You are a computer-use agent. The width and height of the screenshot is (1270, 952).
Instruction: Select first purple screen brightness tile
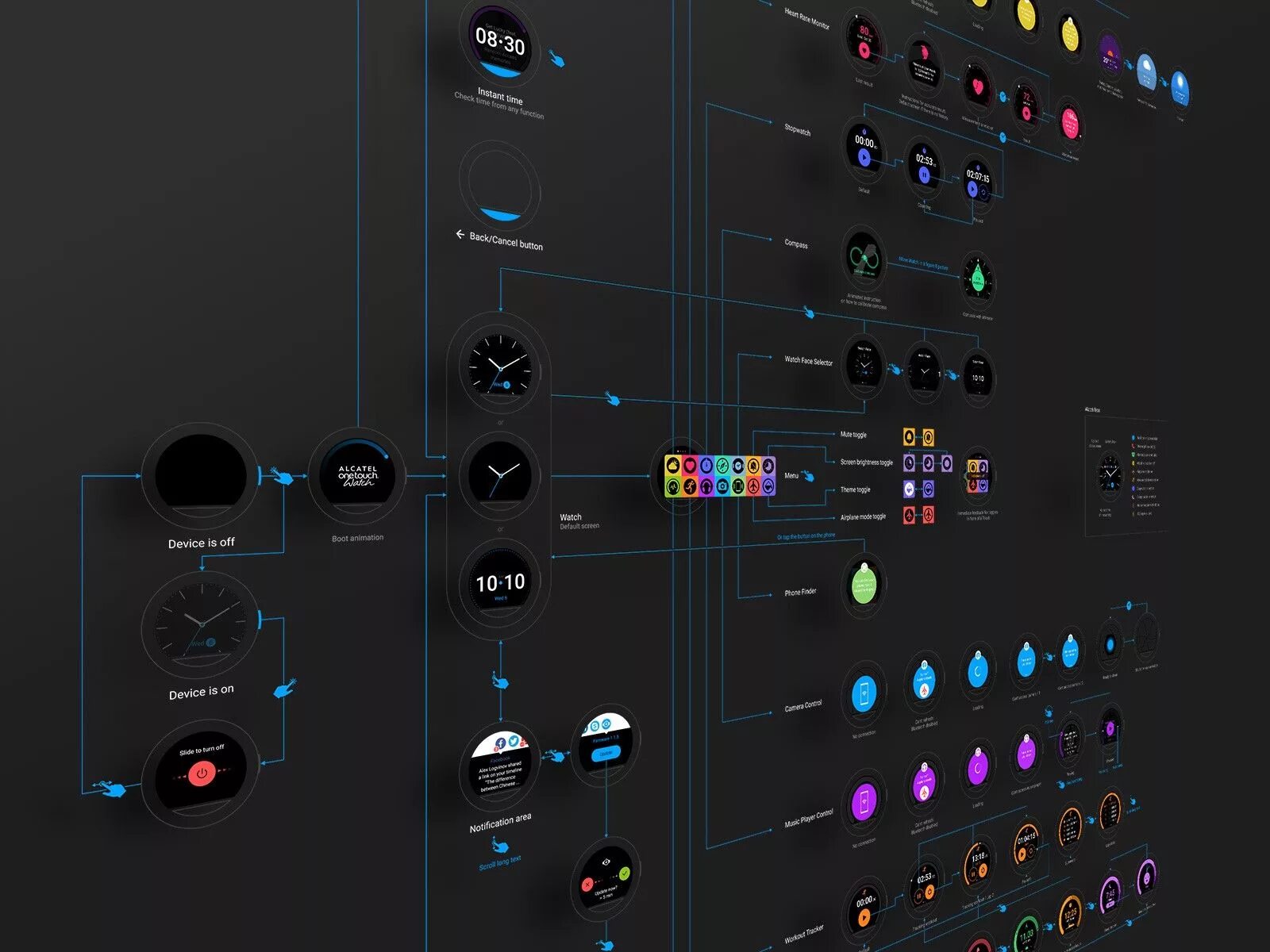(x=909, y=463)
